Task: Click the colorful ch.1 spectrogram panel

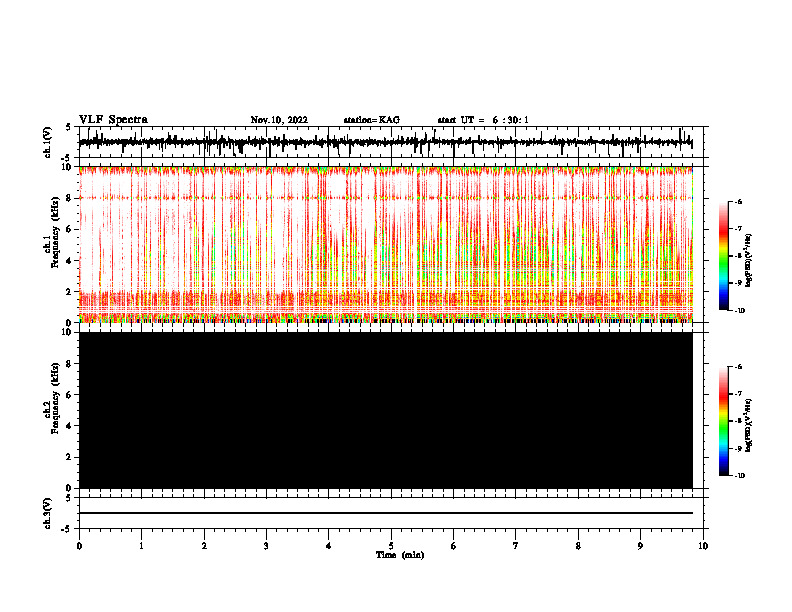Action: point(386,244)
